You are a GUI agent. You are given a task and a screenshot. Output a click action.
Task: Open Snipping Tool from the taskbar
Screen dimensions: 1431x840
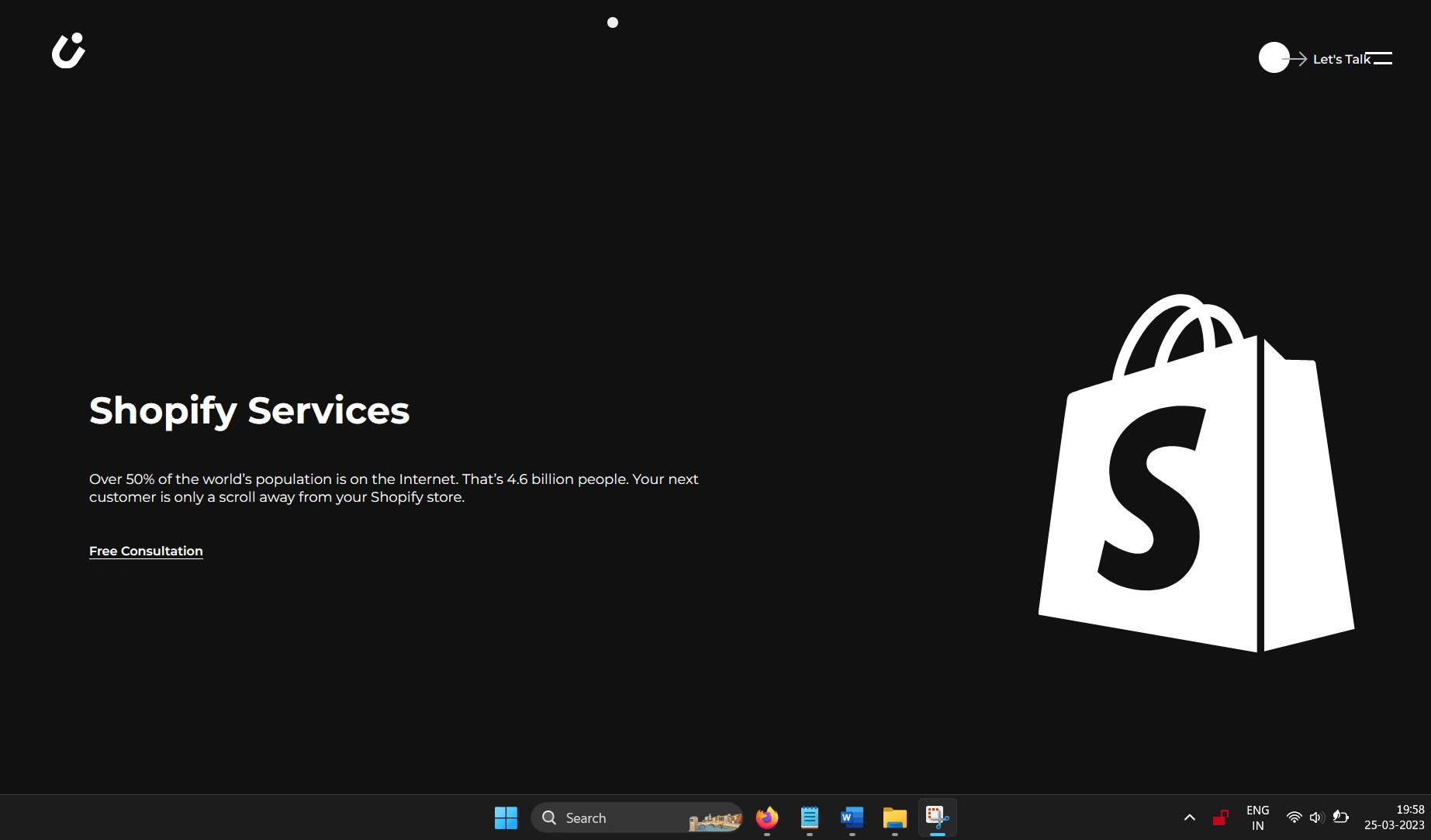click(x=937, y=818)
